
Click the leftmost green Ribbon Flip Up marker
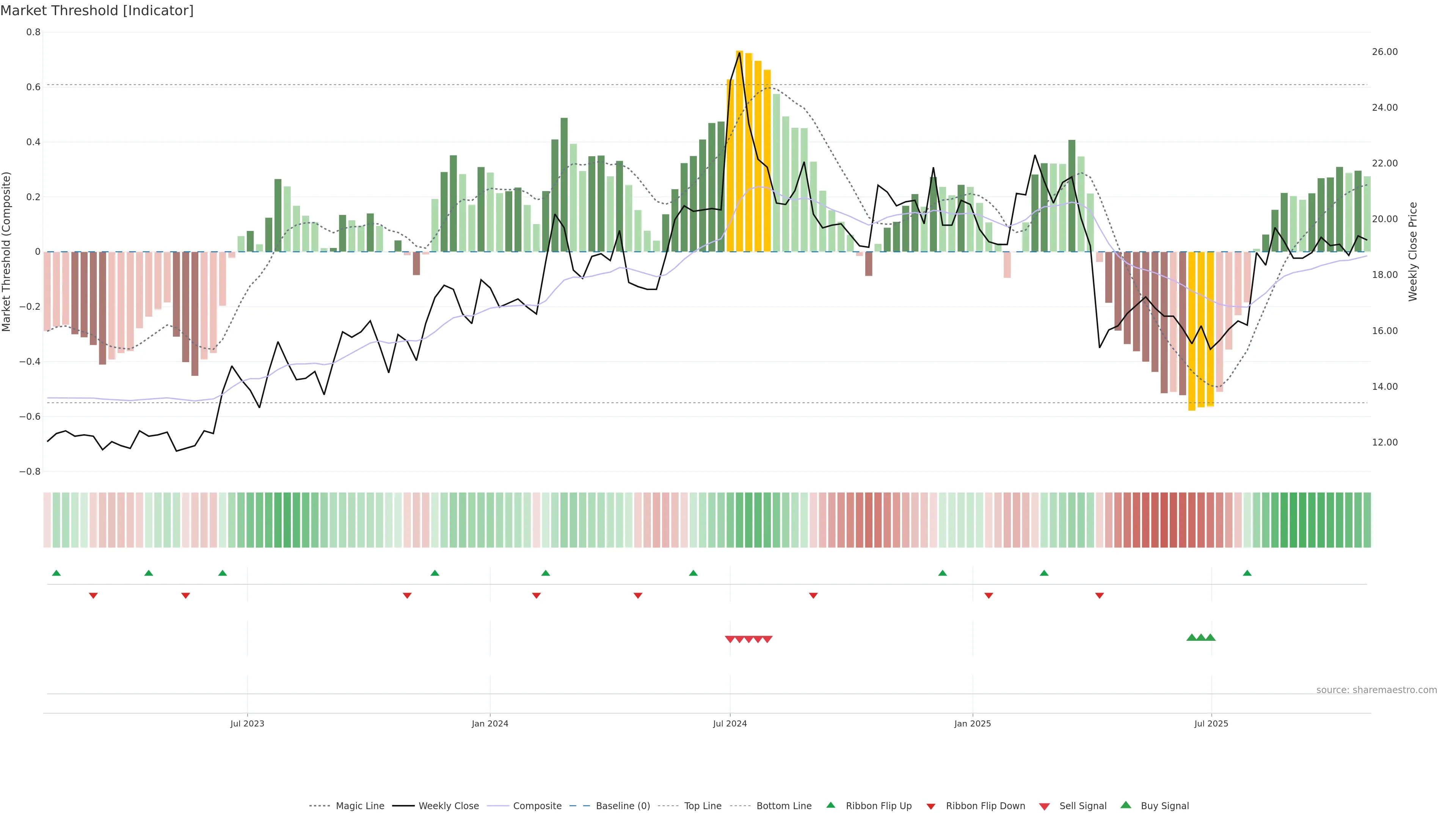tap(56, 573)
